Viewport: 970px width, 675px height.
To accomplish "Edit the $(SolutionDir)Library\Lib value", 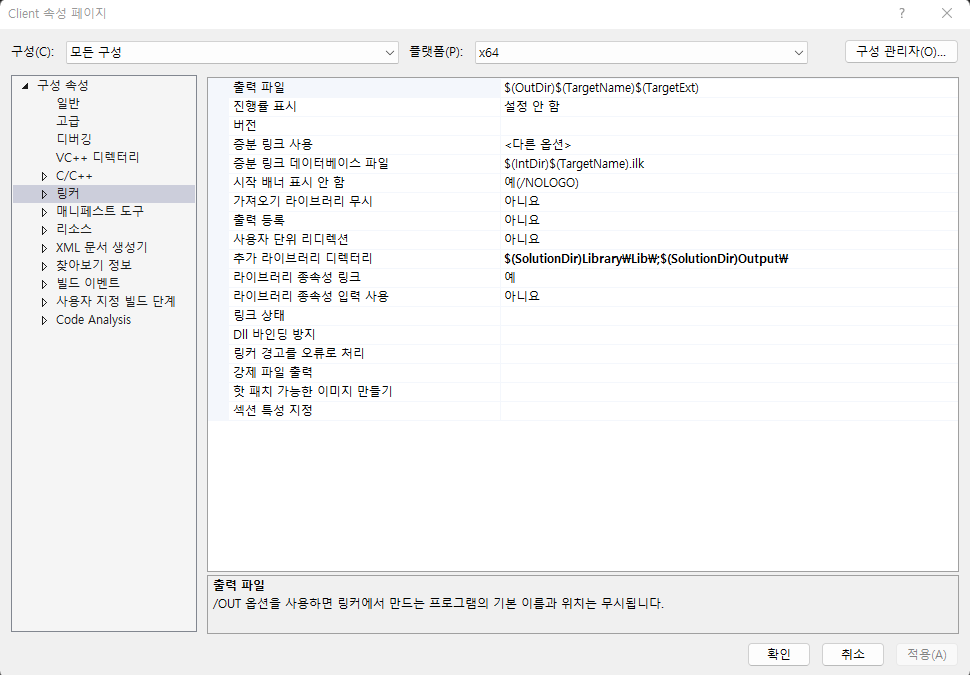I will (646, 259).
